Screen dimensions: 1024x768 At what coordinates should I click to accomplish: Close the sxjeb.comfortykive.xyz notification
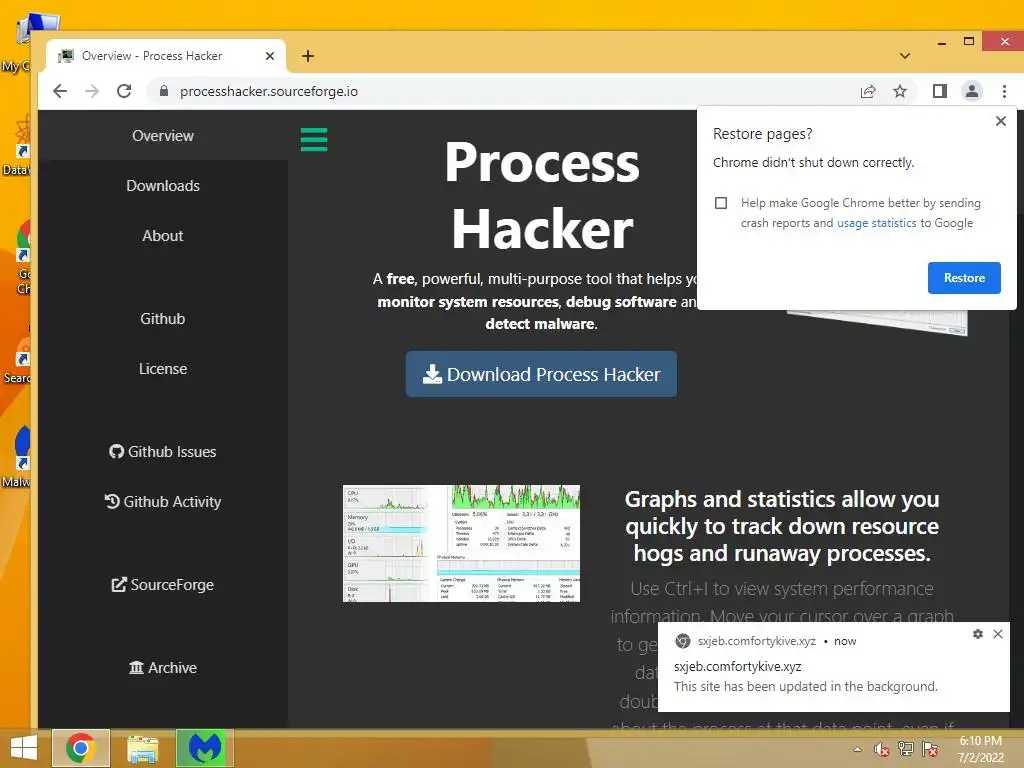(x=998, y=634)
